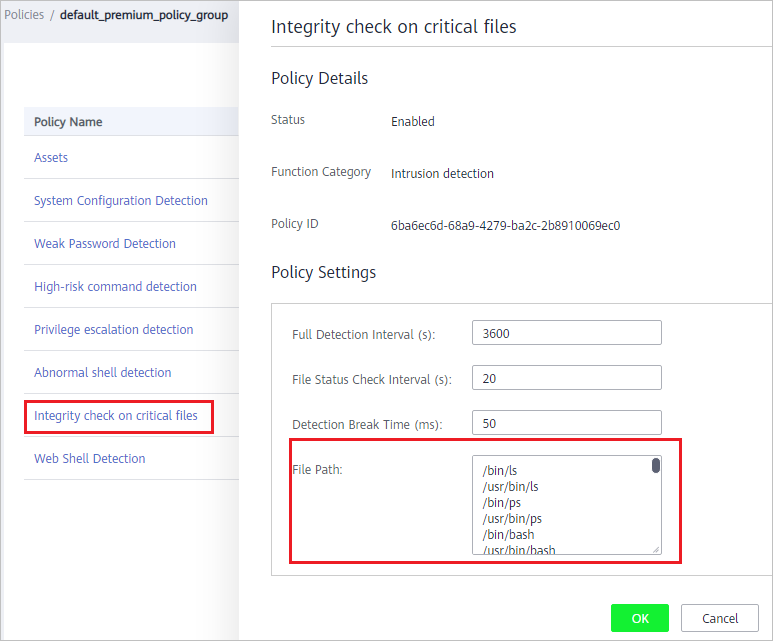
Task: Select Integrity check on critical files
Action: (x=116, y=416)
